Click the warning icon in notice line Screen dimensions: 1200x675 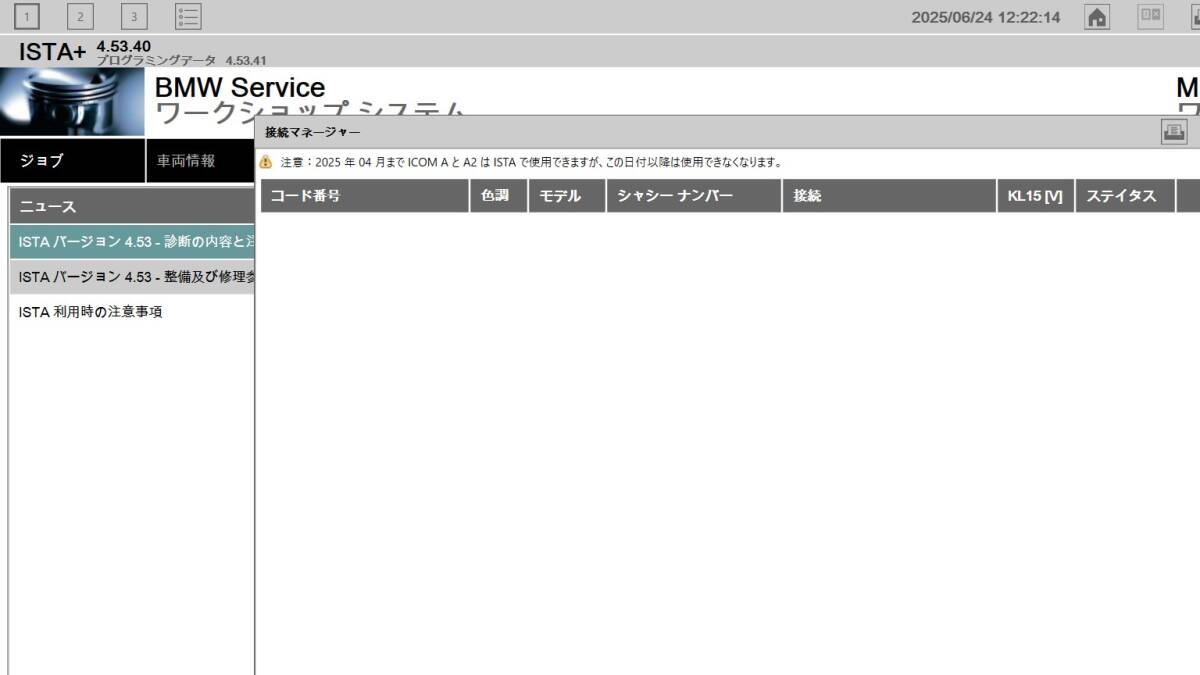pos(266,162)
